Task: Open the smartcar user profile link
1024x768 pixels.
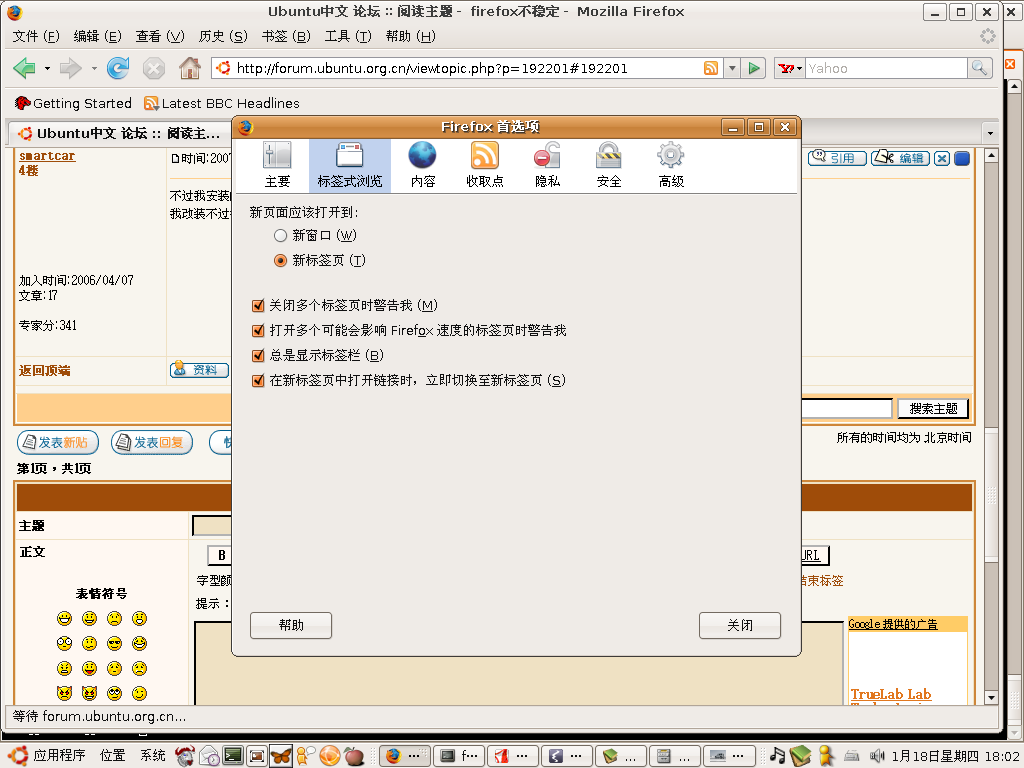Action: pyautogui.click(x=47, y=156)
